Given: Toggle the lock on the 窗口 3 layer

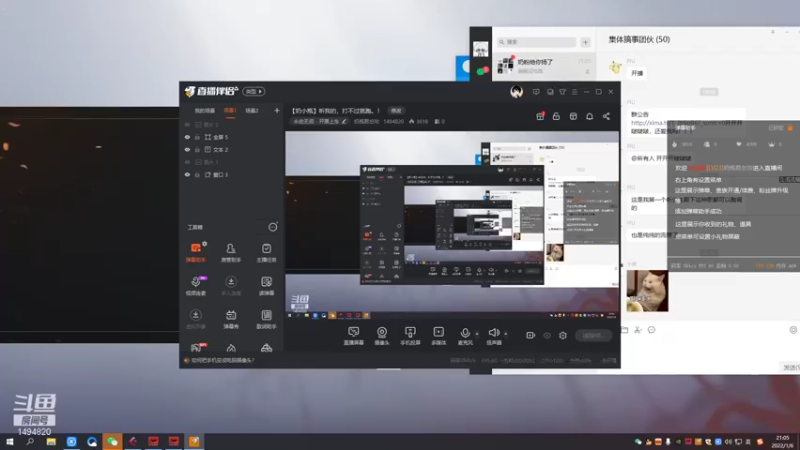Looking at the screenshot, I should [x=197, y=174].
